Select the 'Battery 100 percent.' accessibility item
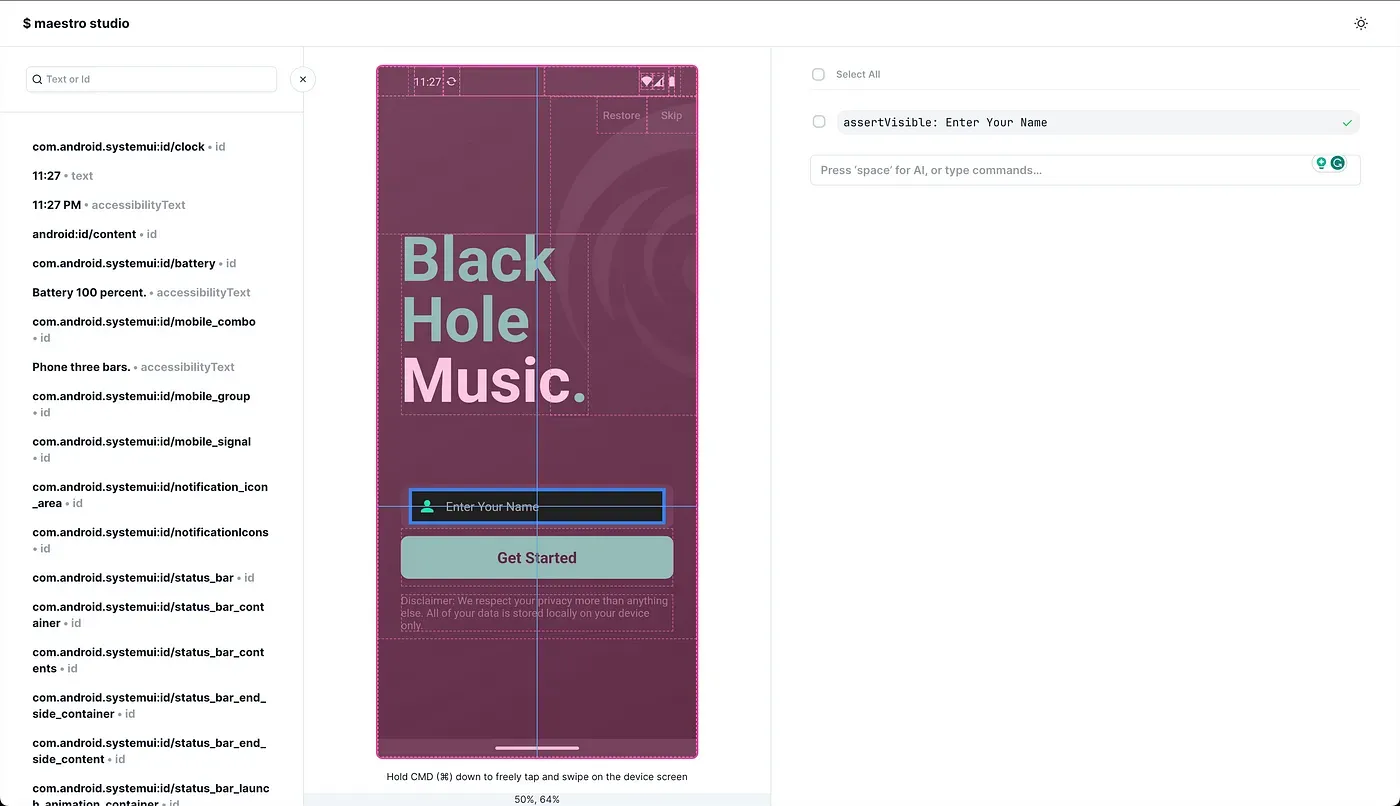 pyautogui.click(x=90, y=293)
